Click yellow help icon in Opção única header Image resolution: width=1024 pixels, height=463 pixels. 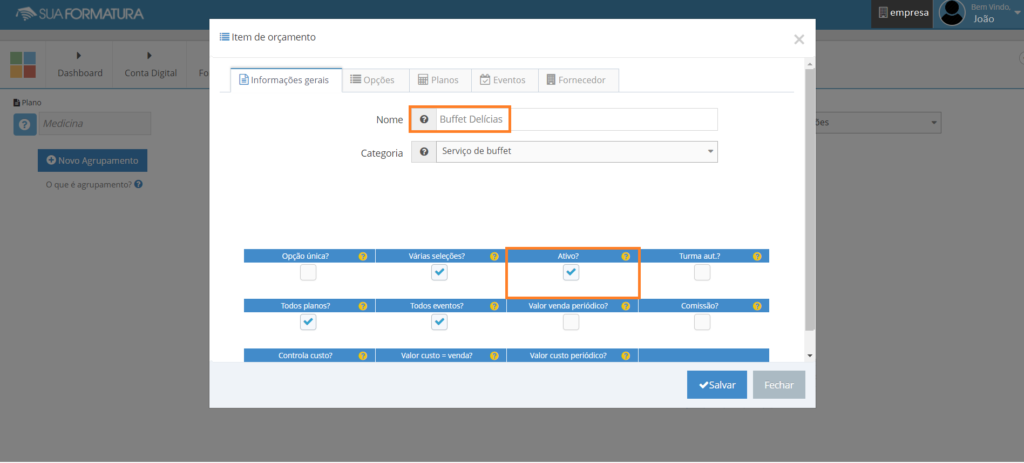[363, 256]
